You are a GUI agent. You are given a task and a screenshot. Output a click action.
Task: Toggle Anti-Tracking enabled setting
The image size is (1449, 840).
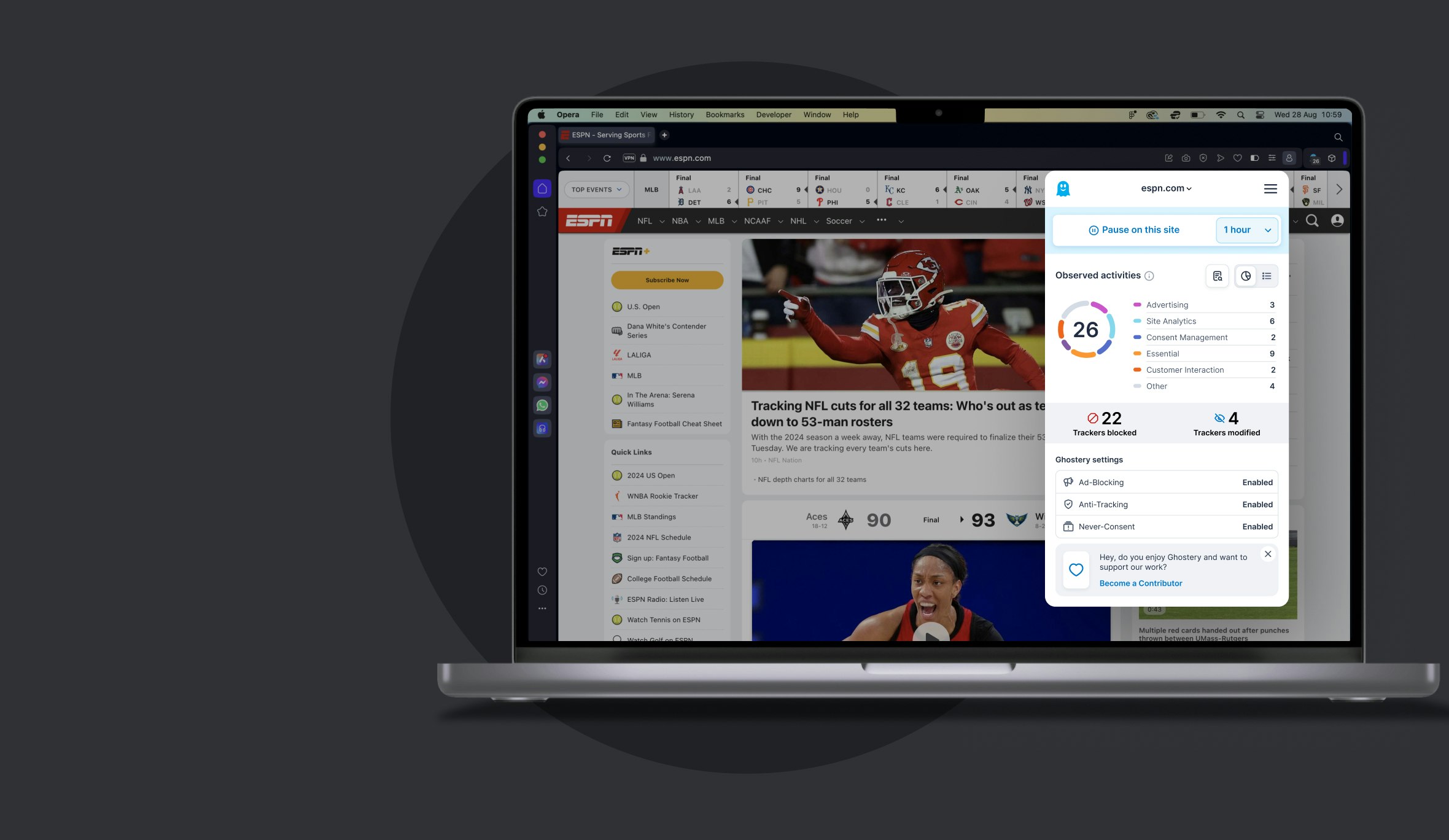click(x=1257, y=504)
